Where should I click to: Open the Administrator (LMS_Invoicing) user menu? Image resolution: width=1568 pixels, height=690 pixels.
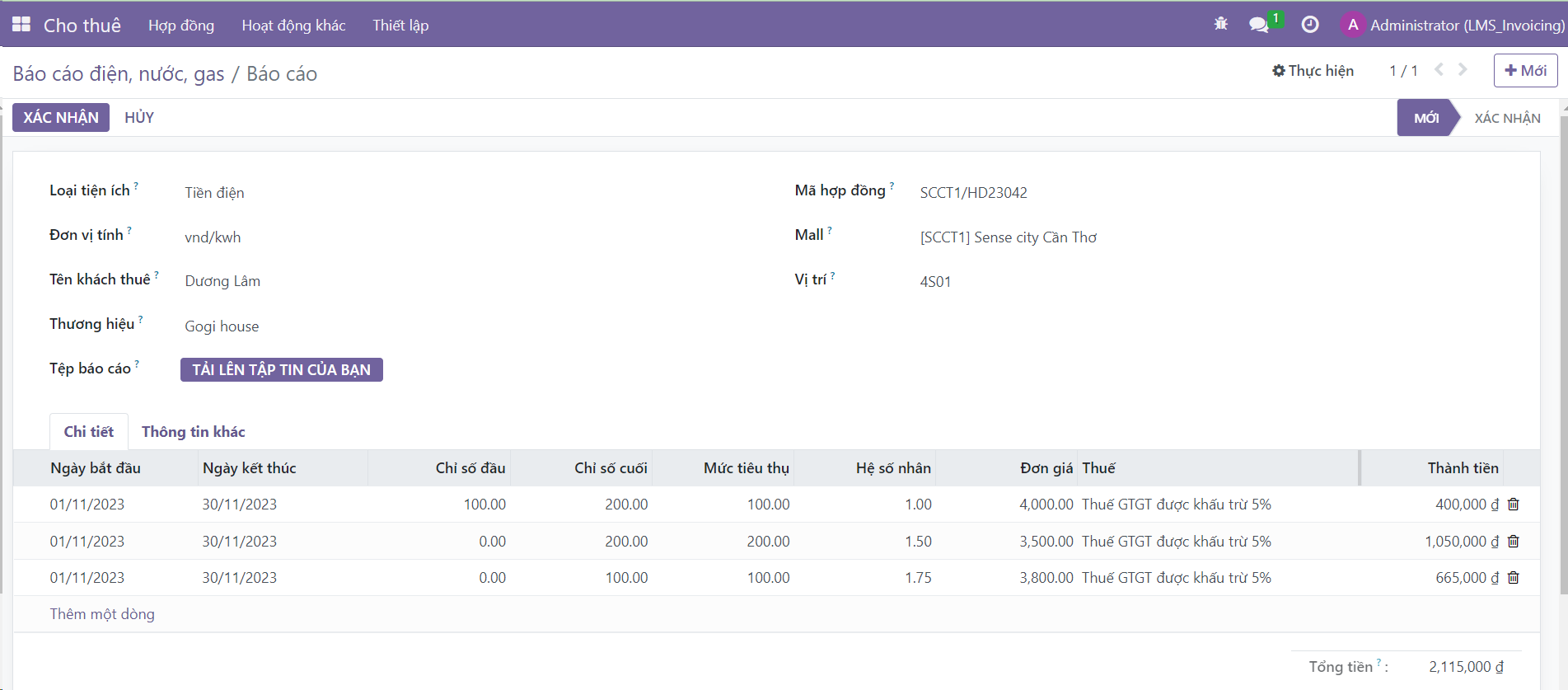[x=1453, y=26]
